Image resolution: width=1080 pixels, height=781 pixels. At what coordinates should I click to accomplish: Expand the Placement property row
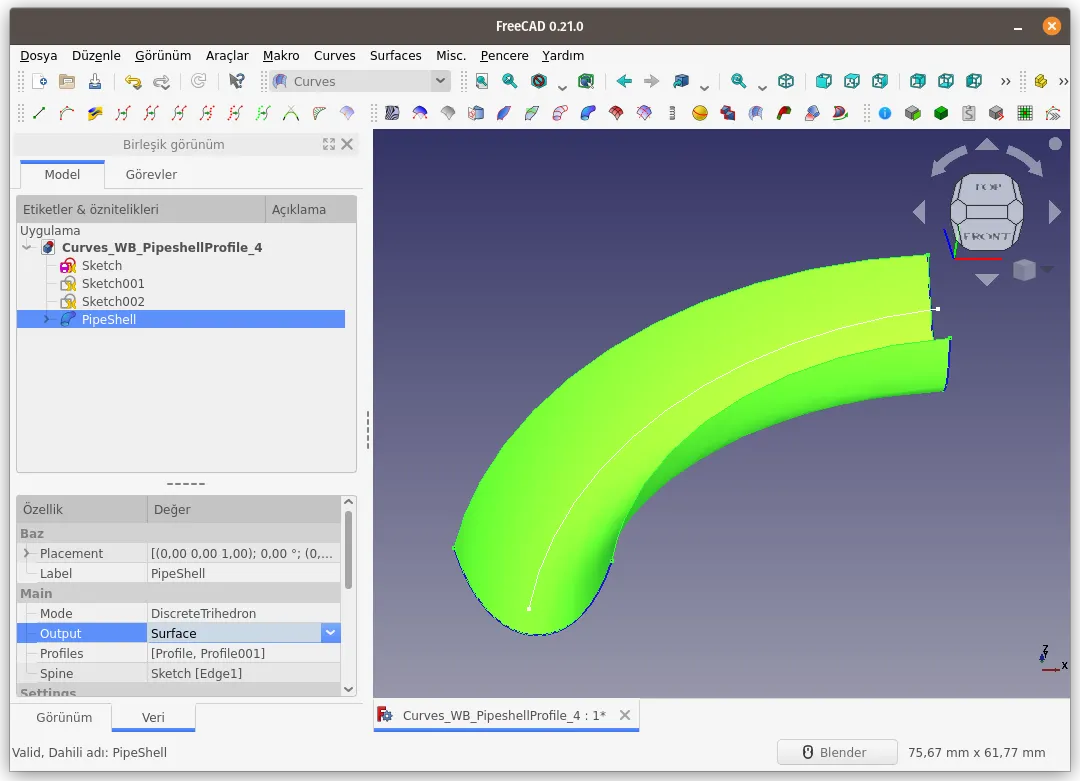click(x=27, y=553)
